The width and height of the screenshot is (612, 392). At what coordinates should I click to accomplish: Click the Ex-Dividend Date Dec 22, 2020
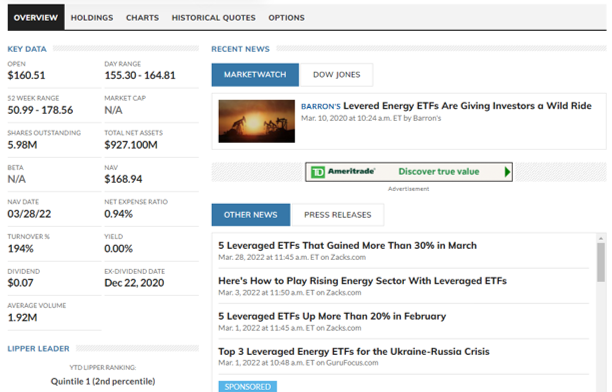click(x=134, y=283)
